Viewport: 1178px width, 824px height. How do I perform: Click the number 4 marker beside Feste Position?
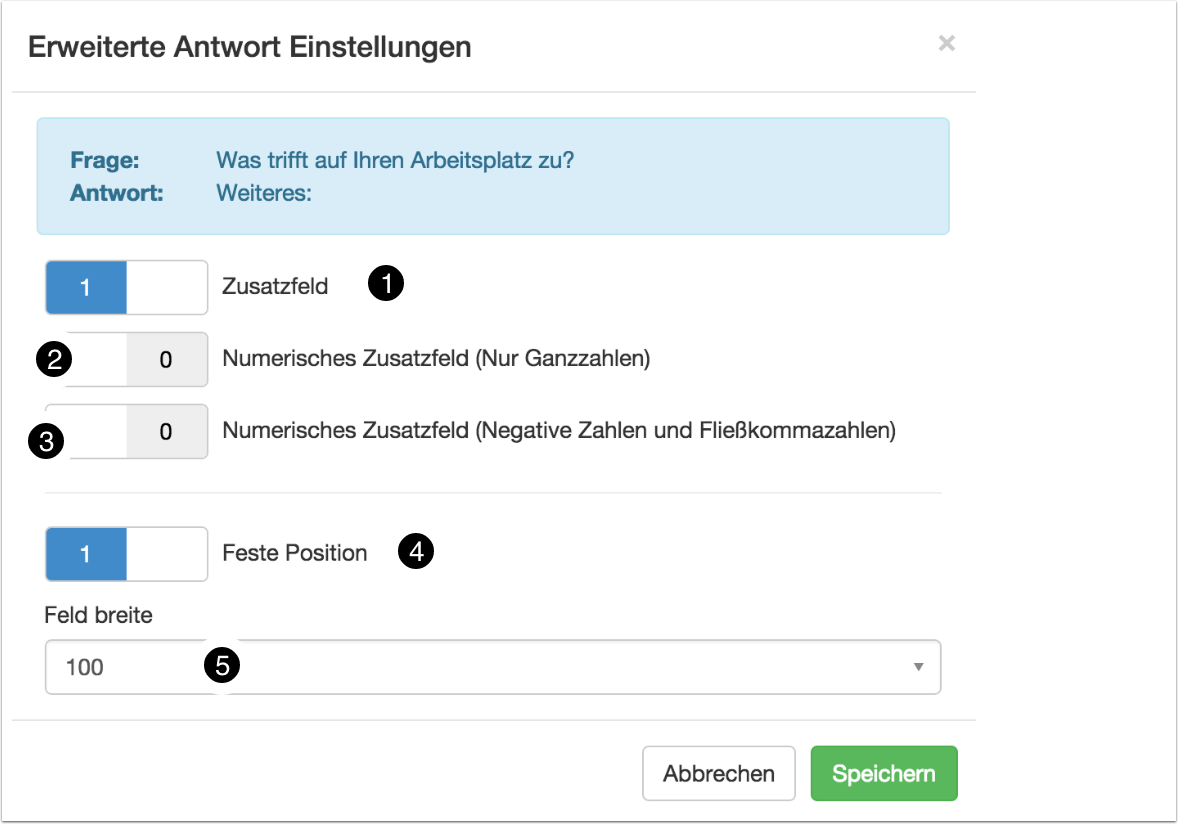click(x=416, y=551)
